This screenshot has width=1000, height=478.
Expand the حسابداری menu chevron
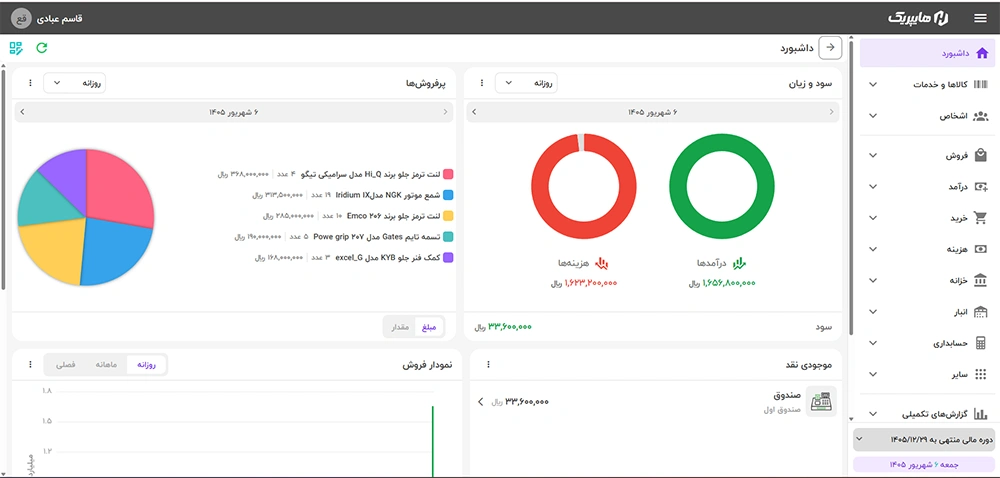[874, 343]
